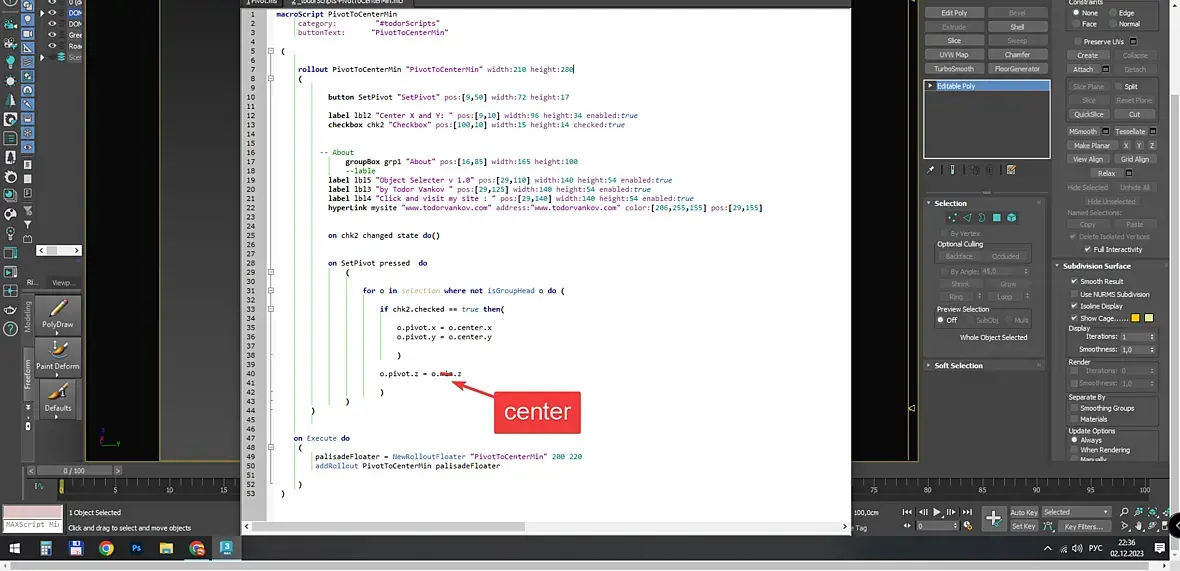This screenshot has height=571, width=1180.
Task: Click the Pin Stack icon below modifier list
Action: click(x=931, y=170)
